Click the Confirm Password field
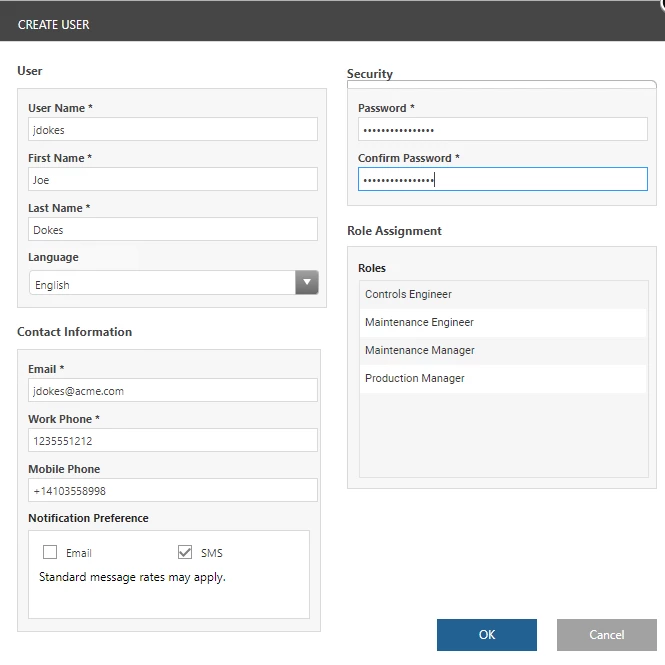 point(503,179)
